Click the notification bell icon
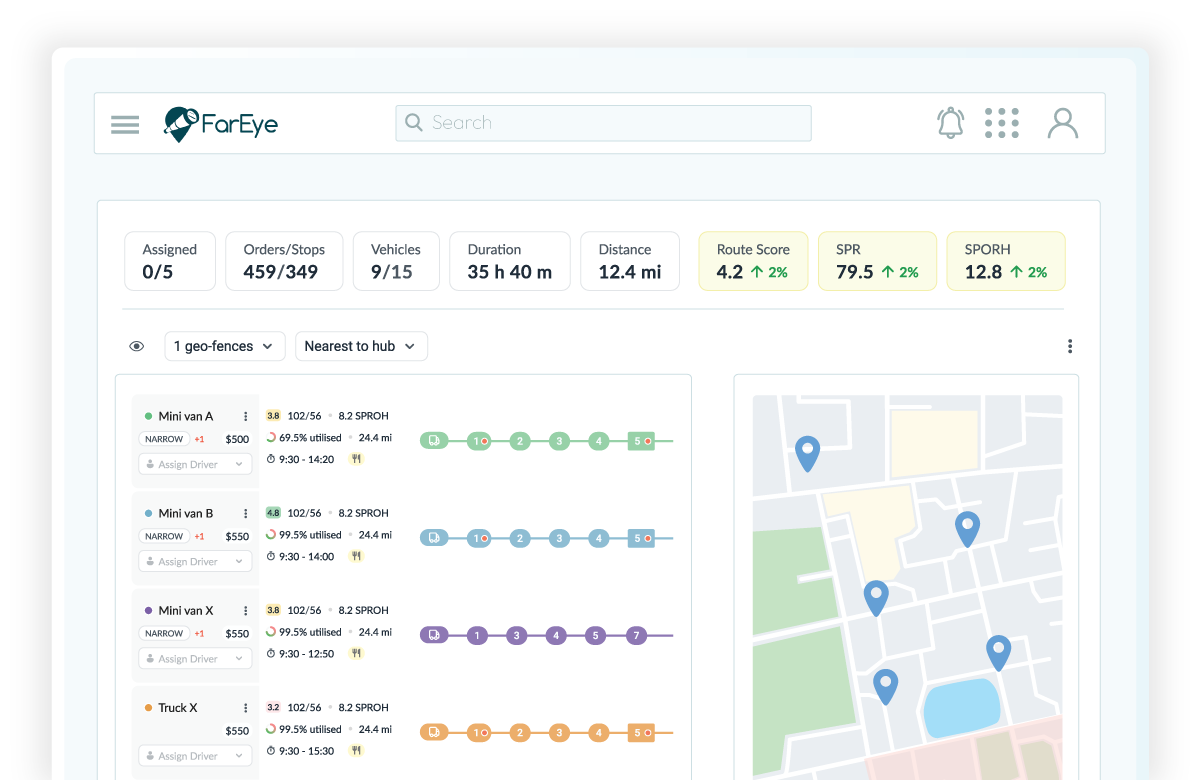 coord(950,123)
